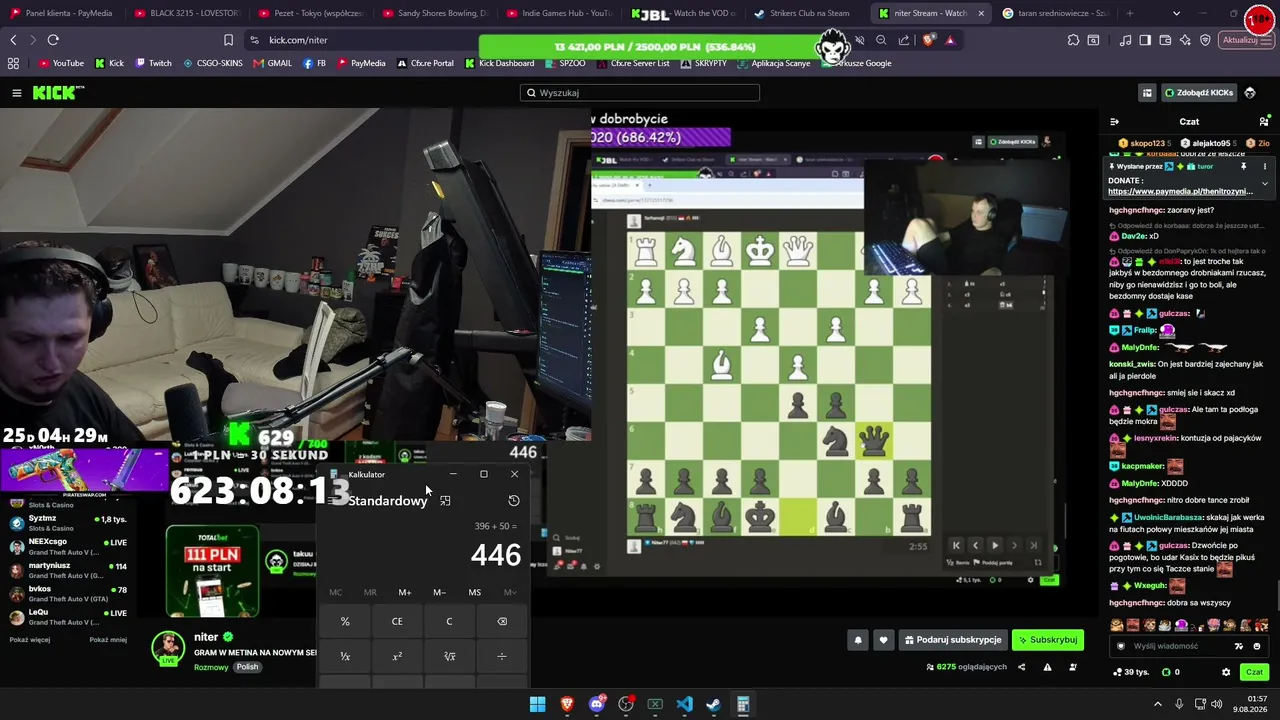Click Pokaż więcej under recommended channels
This screenshot has width=1280, height=720.
coord(30,640)
